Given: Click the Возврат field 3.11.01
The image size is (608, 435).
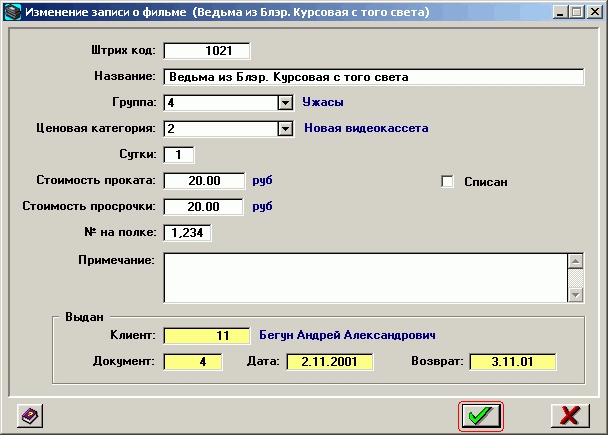Looking at the screenshot, I should tap(513, 362).
